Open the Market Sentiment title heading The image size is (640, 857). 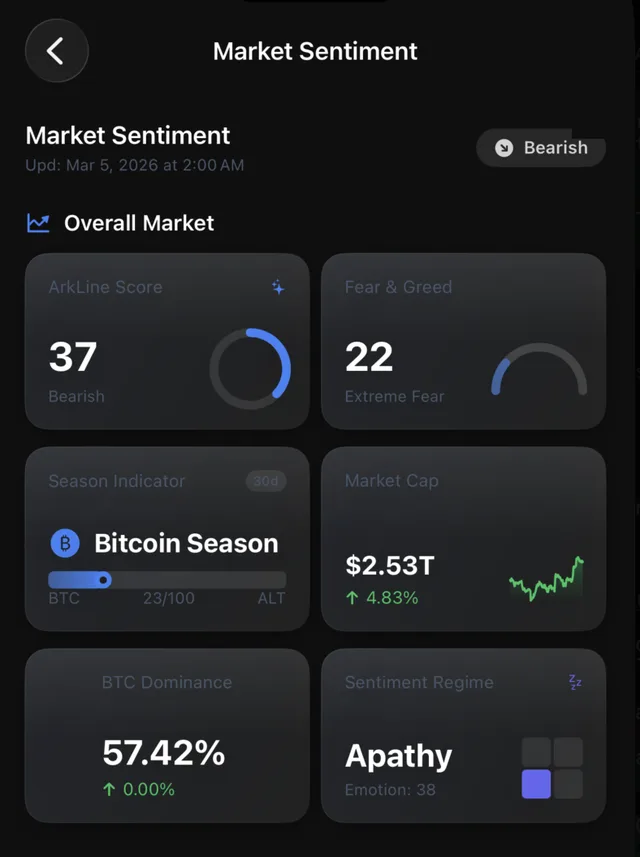[128, 135]
